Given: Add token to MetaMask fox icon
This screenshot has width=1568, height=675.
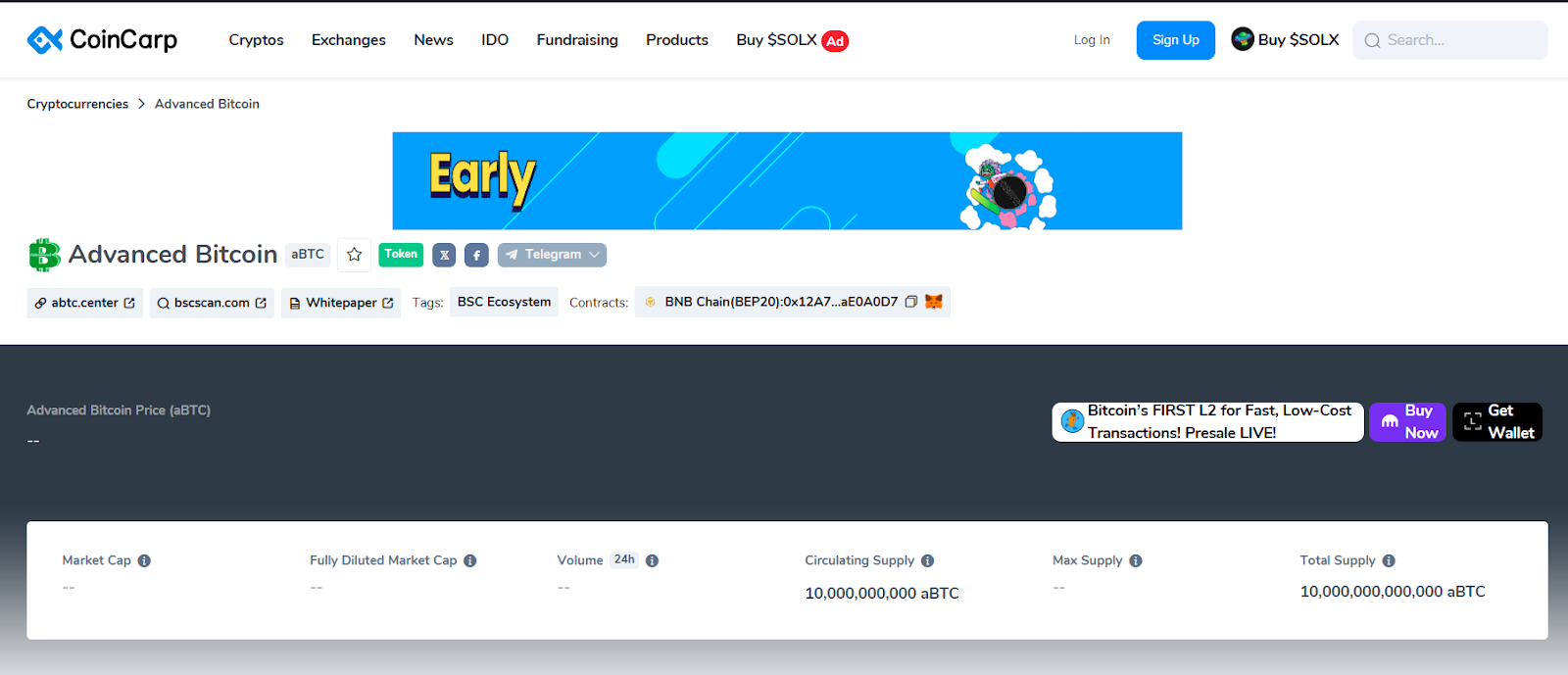Looking at the screenshot, I should point(934,302).
